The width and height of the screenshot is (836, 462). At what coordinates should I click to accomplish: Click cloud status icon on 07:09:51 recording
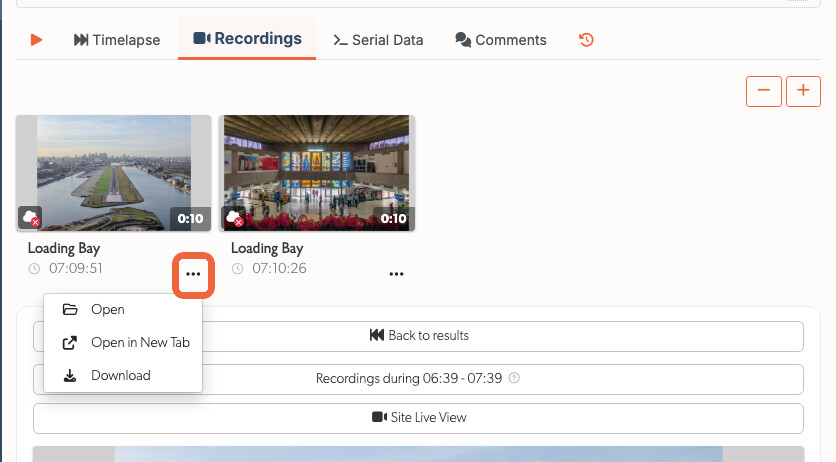click(x=30, y=217)
